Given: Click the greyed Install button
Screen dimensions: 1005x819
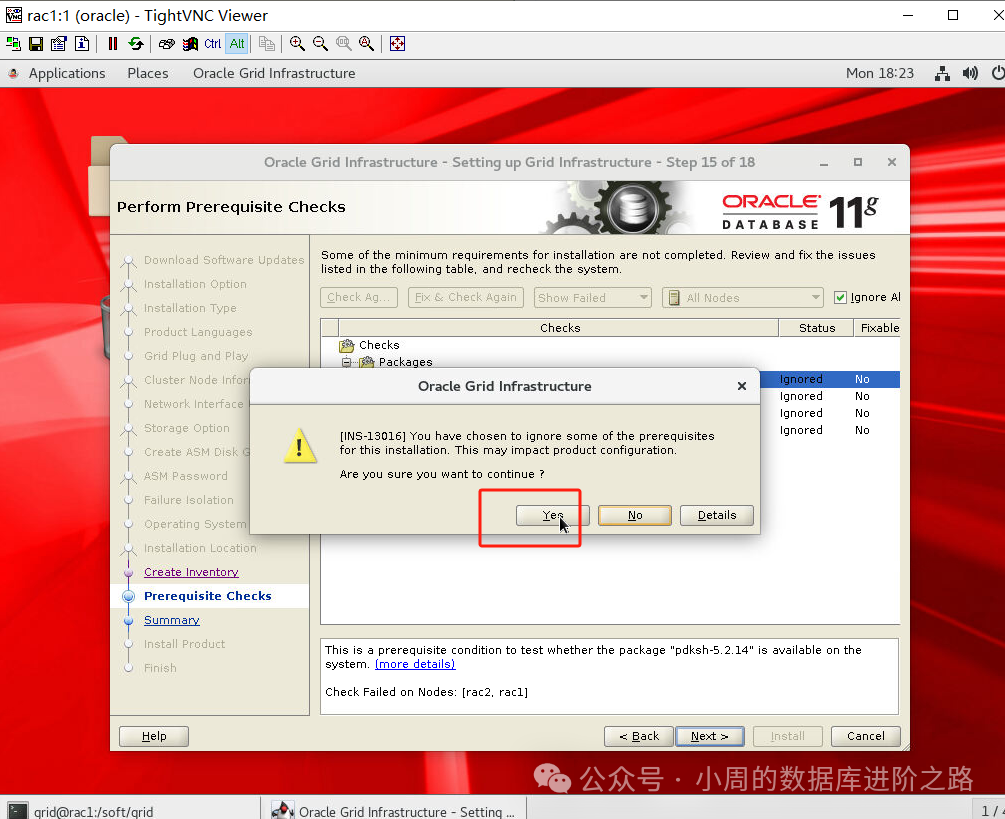Looking at the screenshot, I should tap(788, 736).
